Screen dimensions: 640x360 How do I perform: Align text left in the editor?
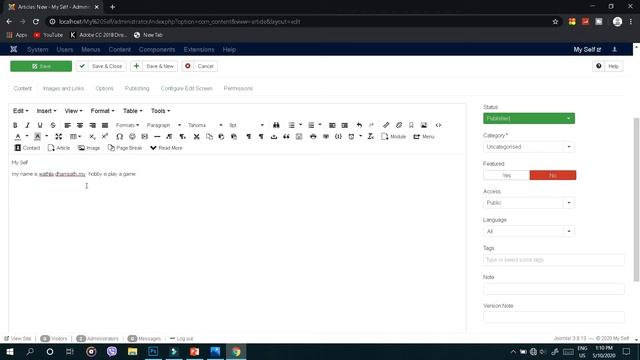coord(67,125)
